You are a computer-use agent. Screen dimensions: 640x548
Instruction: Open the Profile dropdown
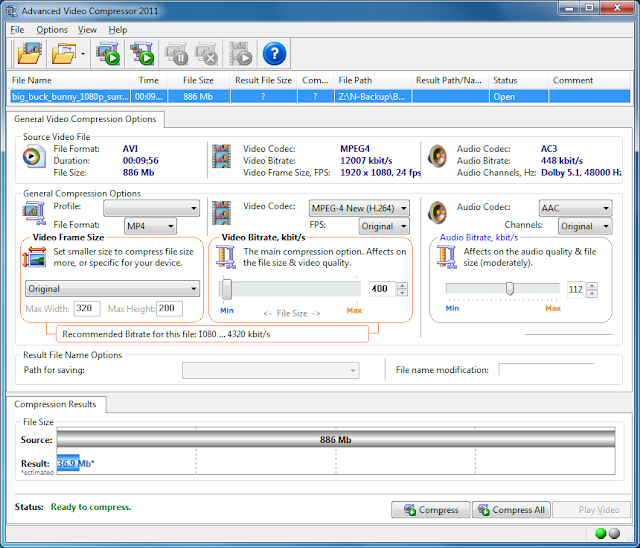coord(151,208)
